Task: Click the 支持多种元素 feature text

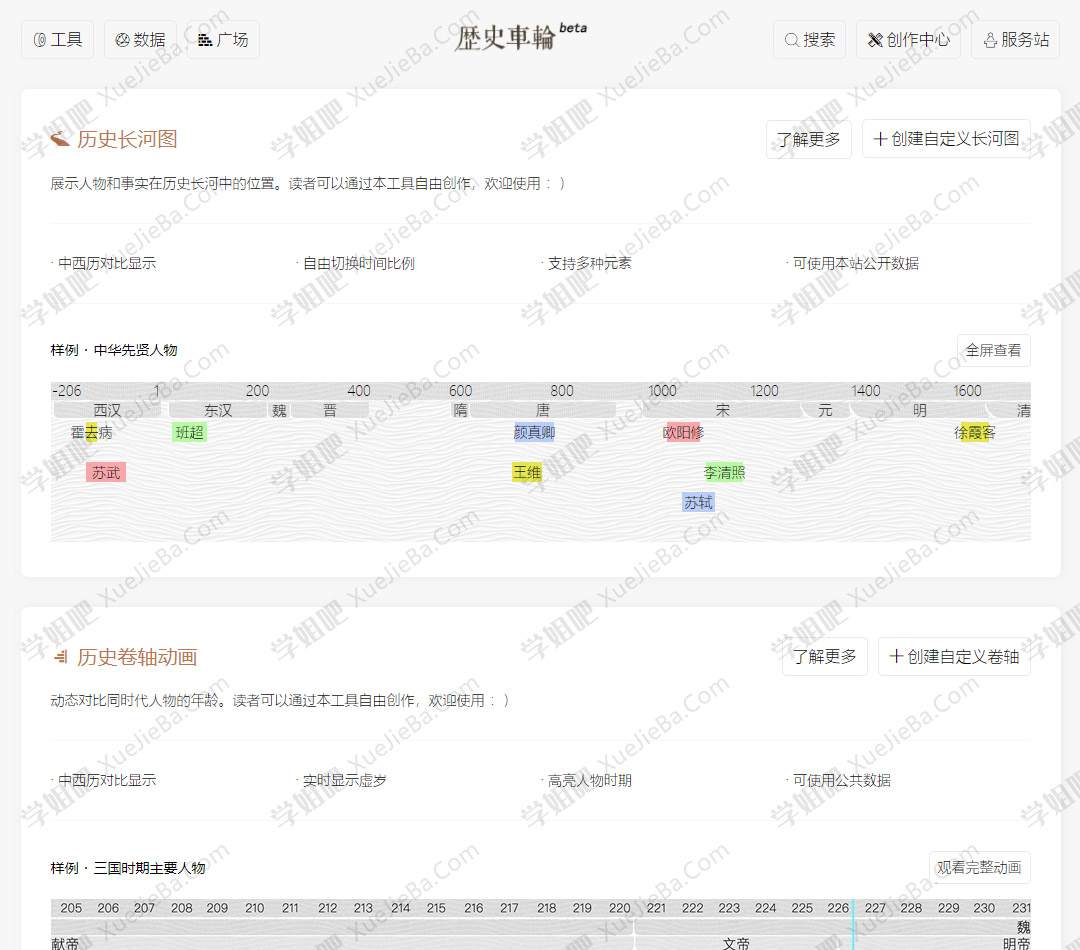Action: click(590, 263)
